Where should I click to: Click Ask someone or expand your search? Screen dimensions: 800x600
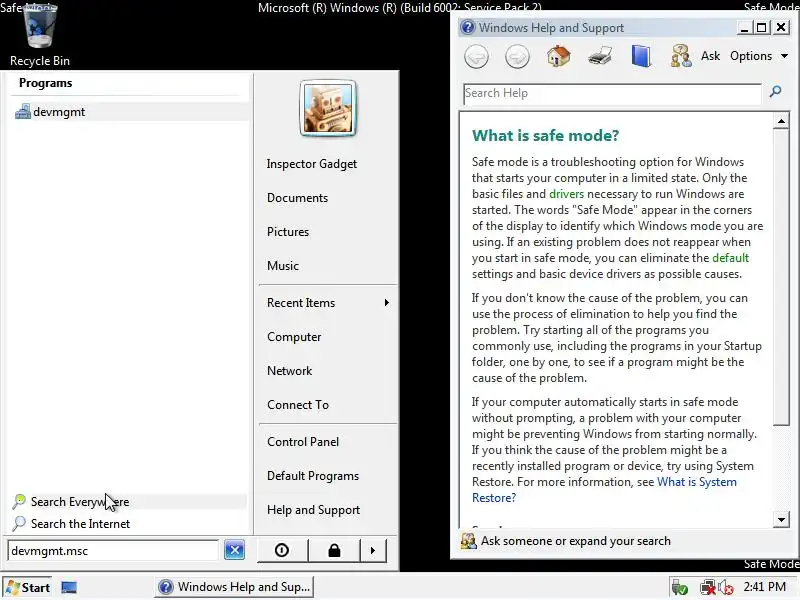coord(566,541)
